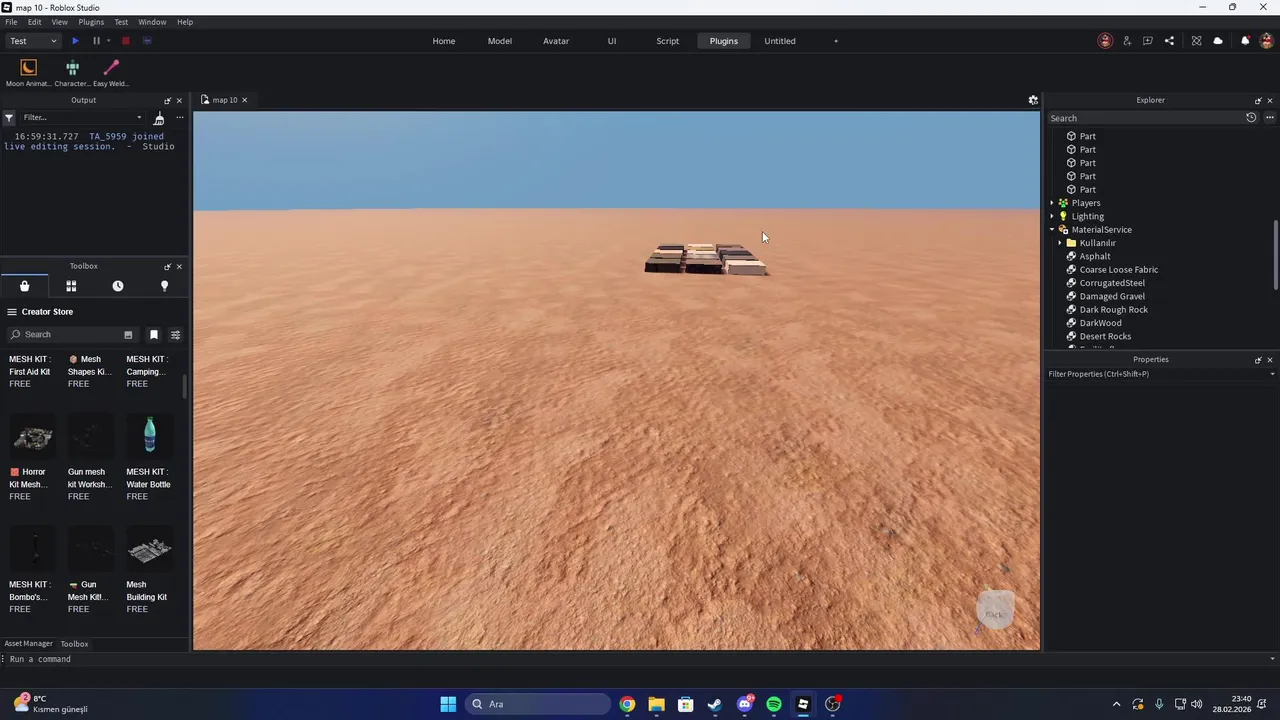Click the Share icon in top bar
The image size is (1280, 720).
click(x=1169, y=41)
